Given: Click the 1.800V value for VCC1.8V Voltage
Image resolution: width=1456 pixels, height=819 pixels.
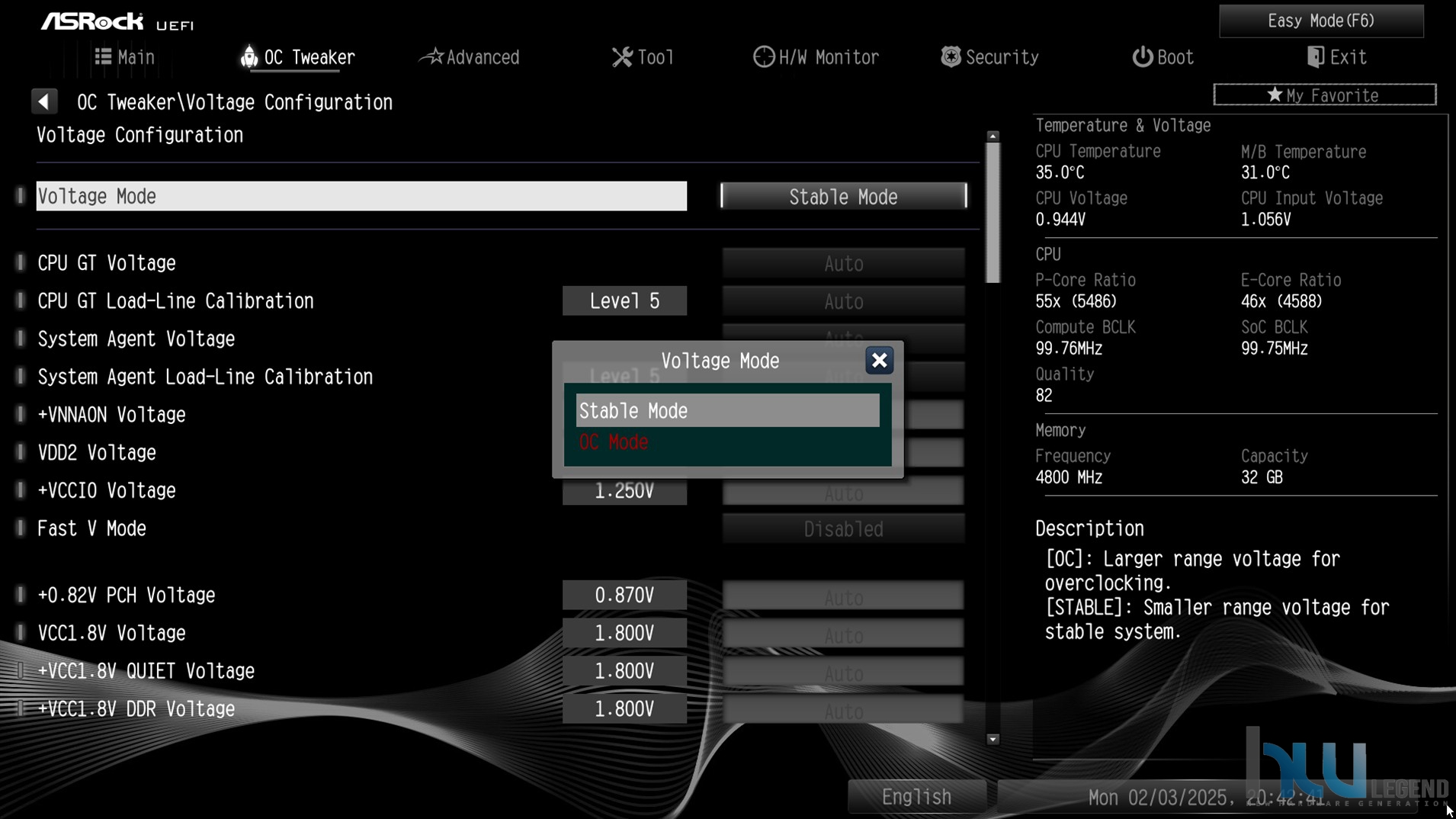Looking at the screenshot, I should [624, 634].
